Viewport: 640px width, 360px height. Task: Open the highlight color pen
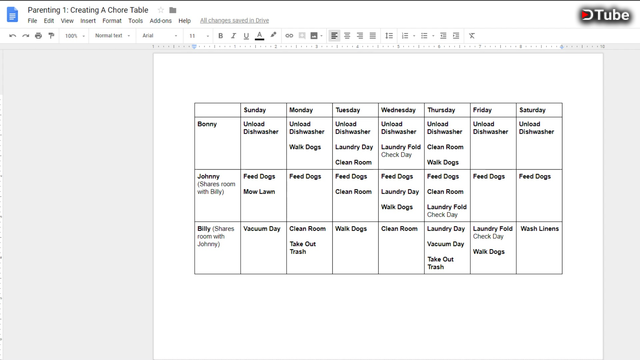(x=273, y=36)
